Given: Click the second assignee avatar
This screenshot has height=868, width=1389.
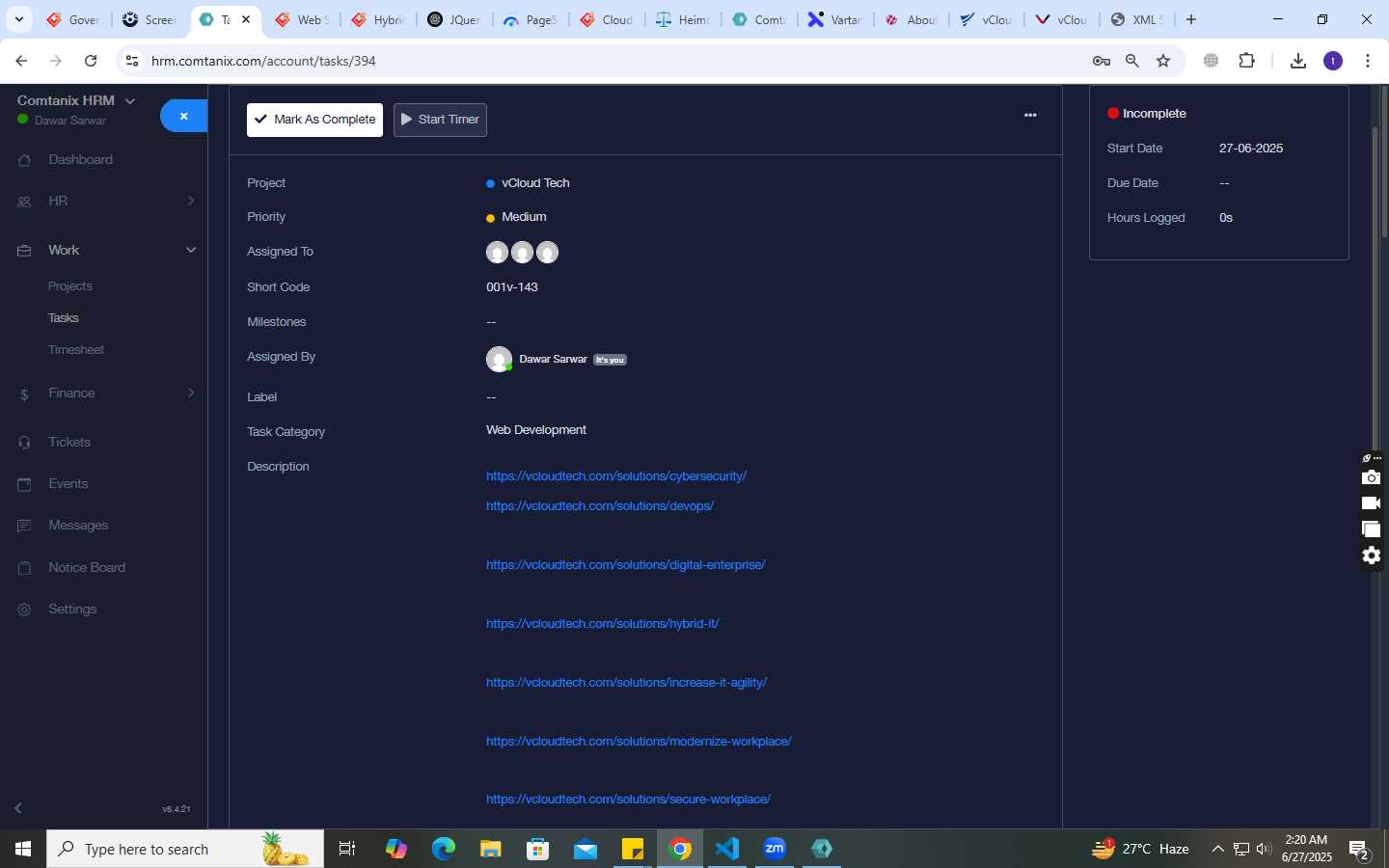Looking at the screenshot, I should (x=522, y=253).
